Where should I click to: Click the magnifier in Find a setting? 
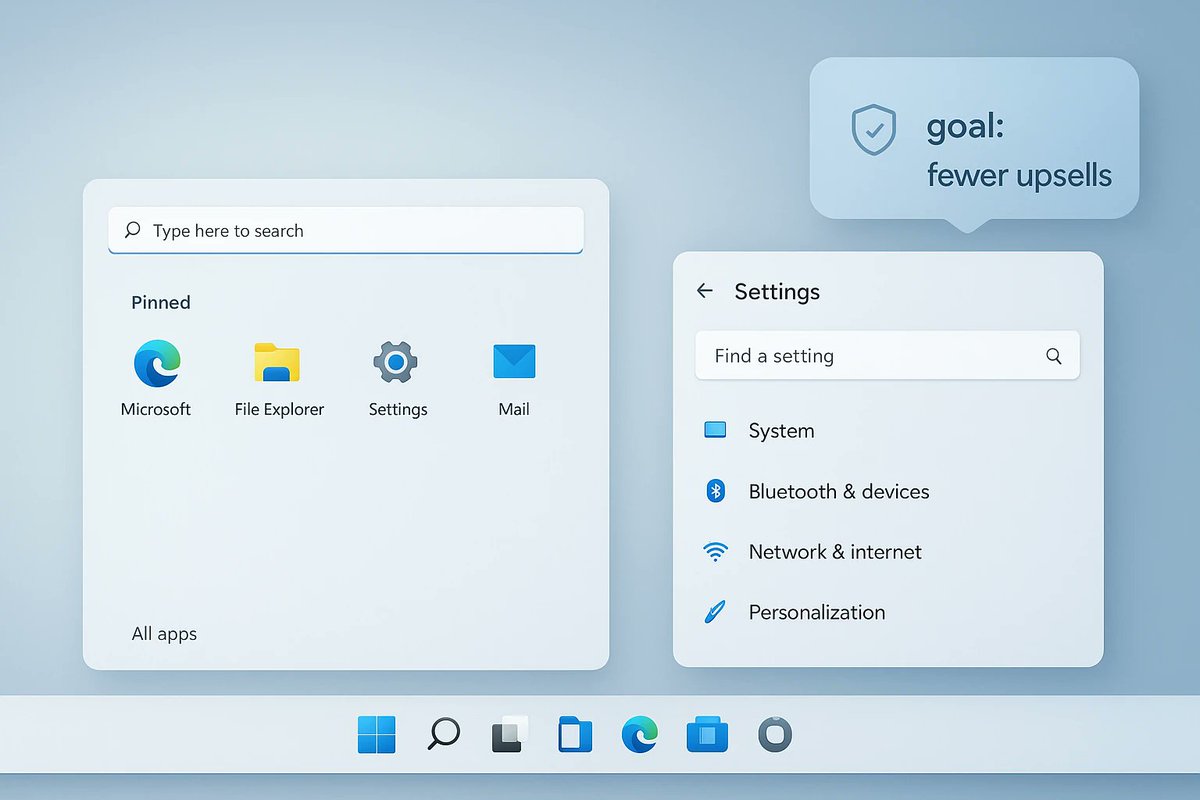[x=1054, y=356]
